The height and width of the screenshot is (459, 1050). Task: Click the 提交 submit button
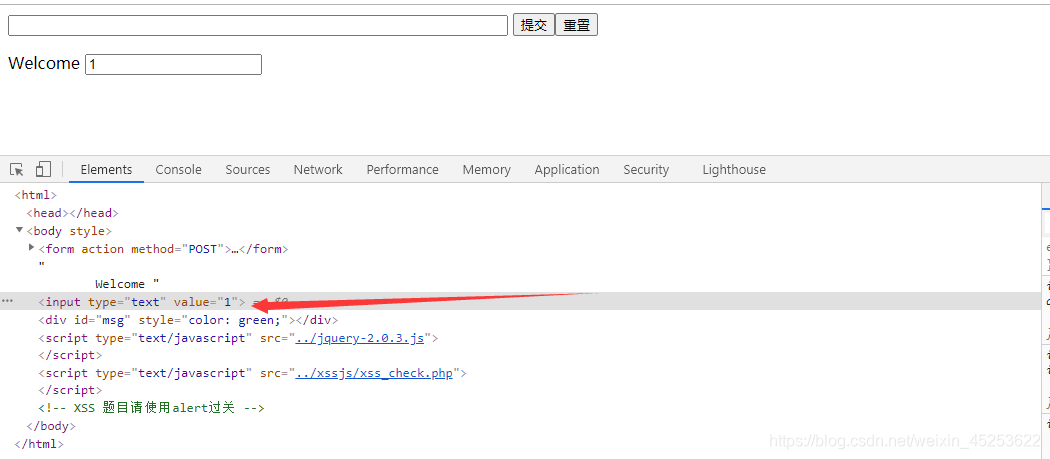(534, 25)
